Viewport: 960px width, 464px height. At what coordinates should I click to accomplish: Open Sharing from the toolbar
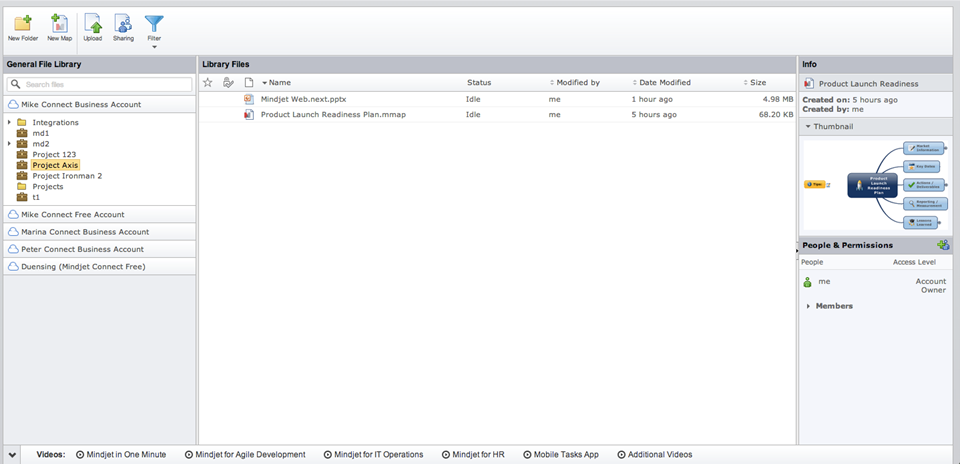(123, 26)
